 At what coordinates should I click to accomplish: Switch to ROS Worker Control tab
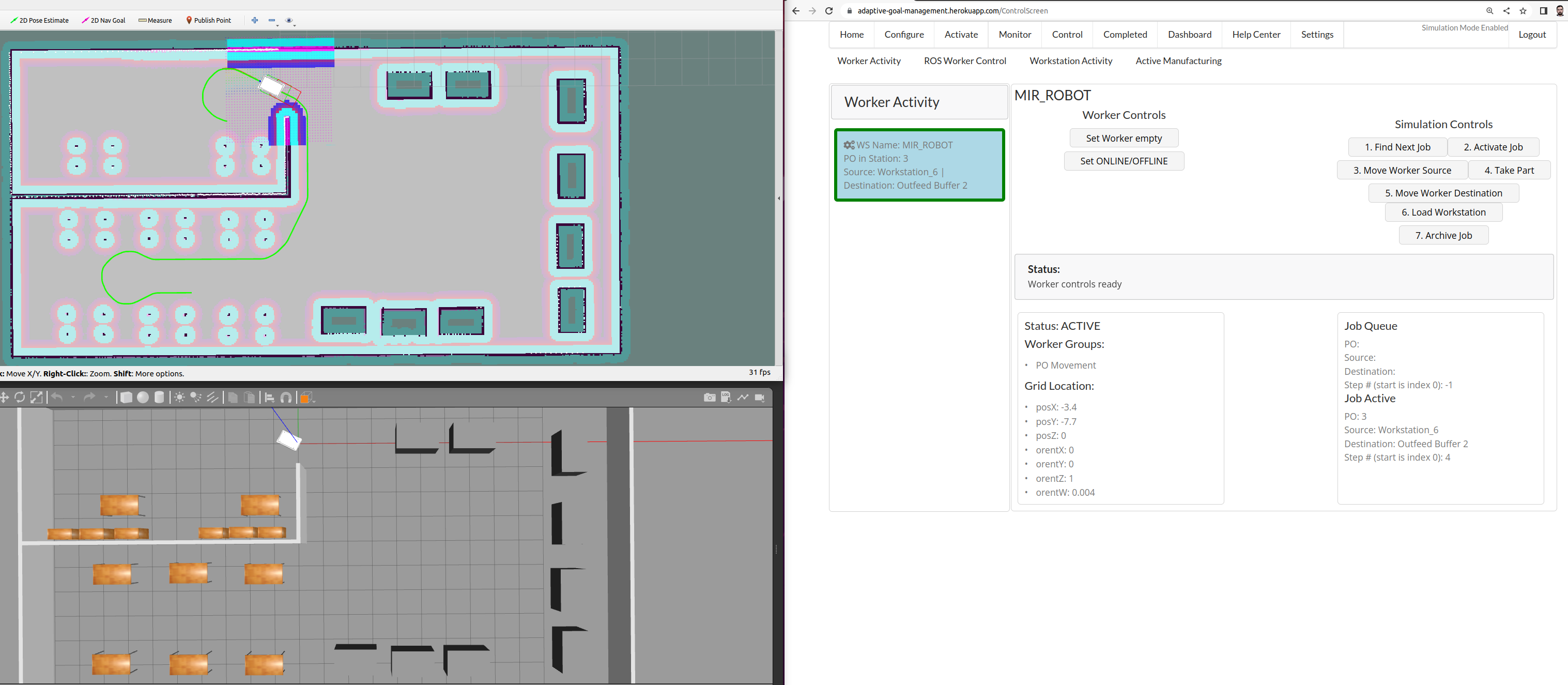click(x=964, y=61)
